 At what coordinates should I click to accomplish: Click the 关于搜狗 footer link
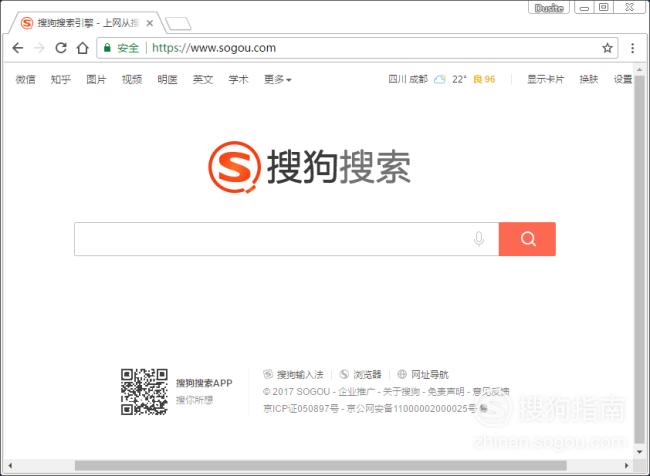[401, 392]
